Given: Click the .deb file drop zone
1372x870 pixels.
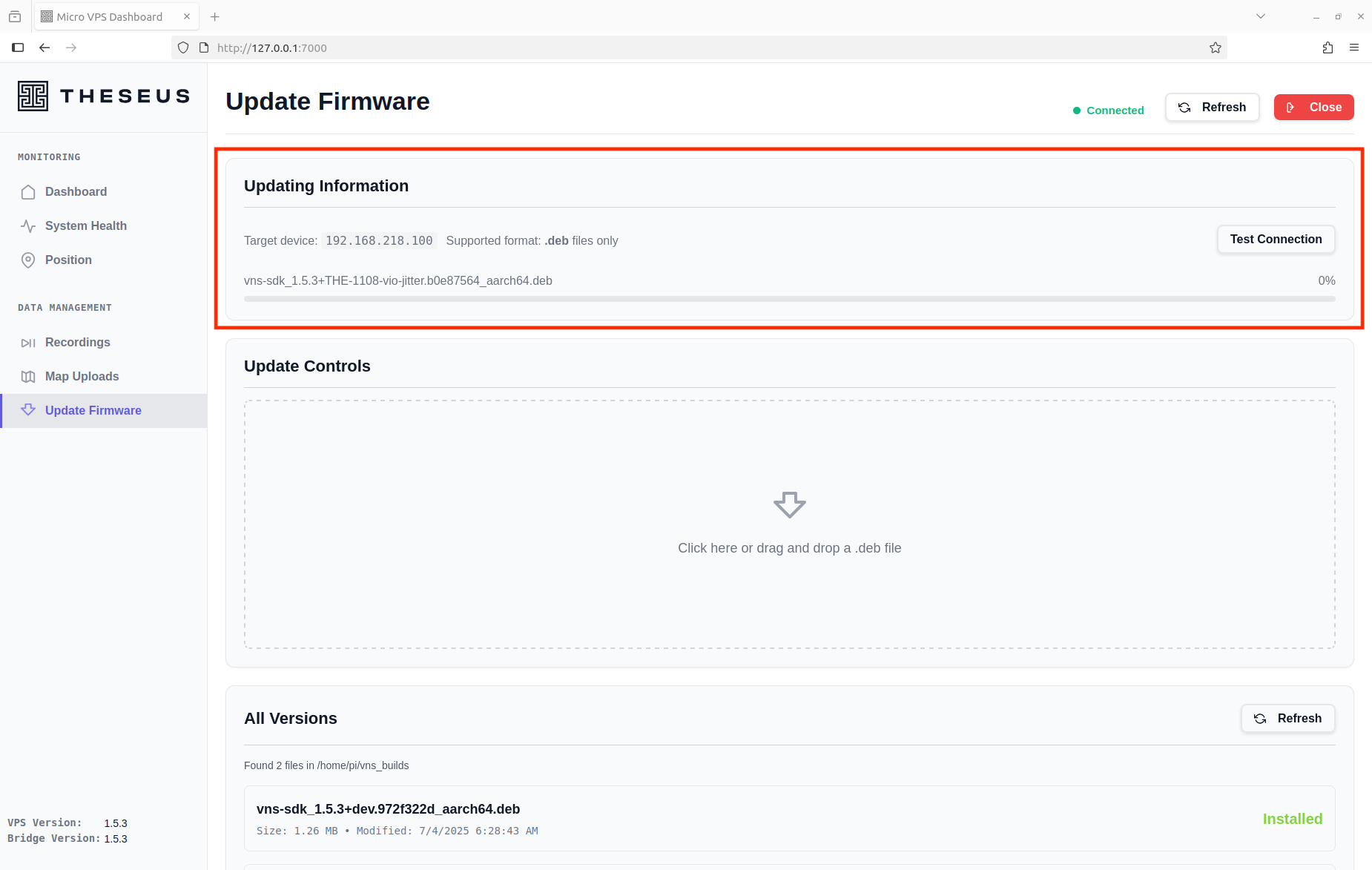Looking at the screenshot, I should tap(789, 524).
